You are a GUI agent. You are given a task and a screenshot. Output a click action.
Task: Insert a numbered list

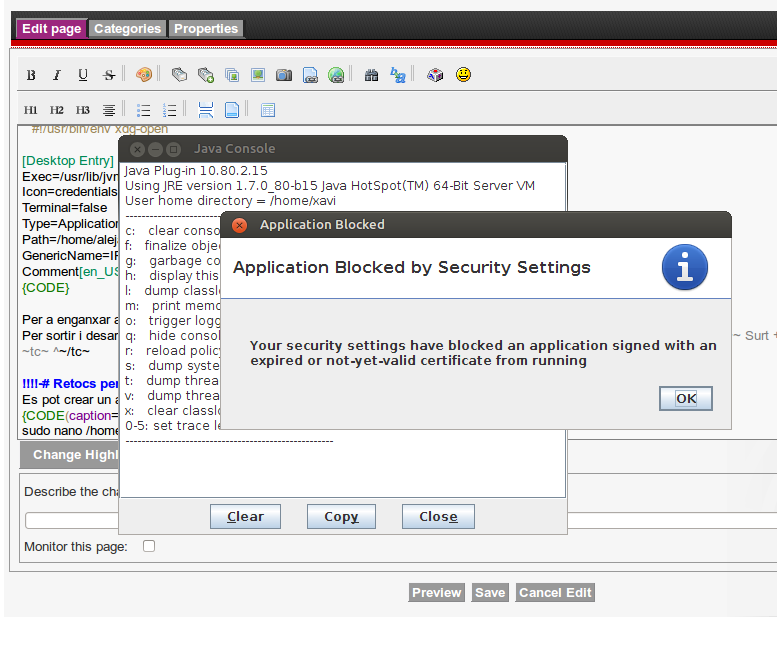[169, 110]
